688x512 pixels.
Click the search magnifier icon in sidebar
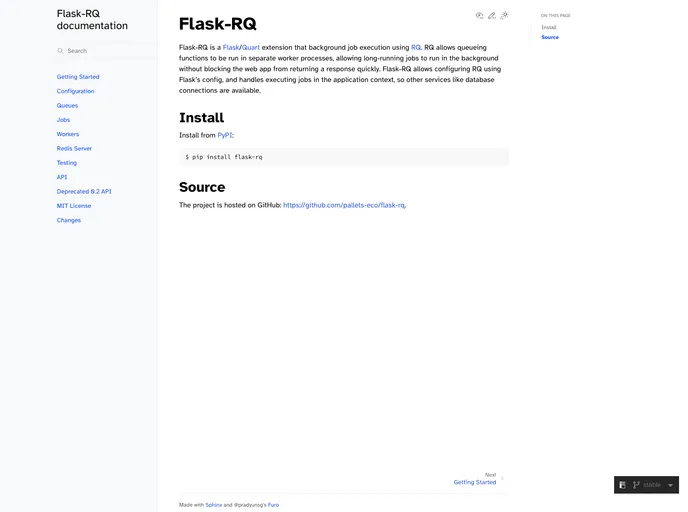(60, 51)
